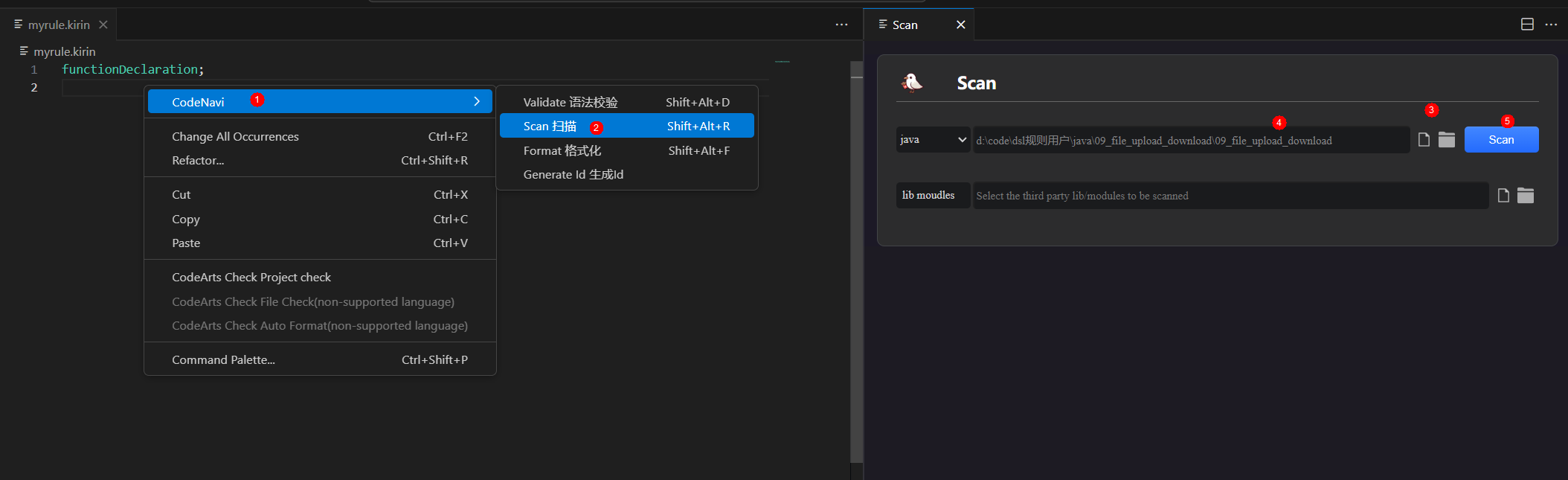Close the Scan tab
This screenshot has height=480, width=1568.
click(x=961, y=25)
